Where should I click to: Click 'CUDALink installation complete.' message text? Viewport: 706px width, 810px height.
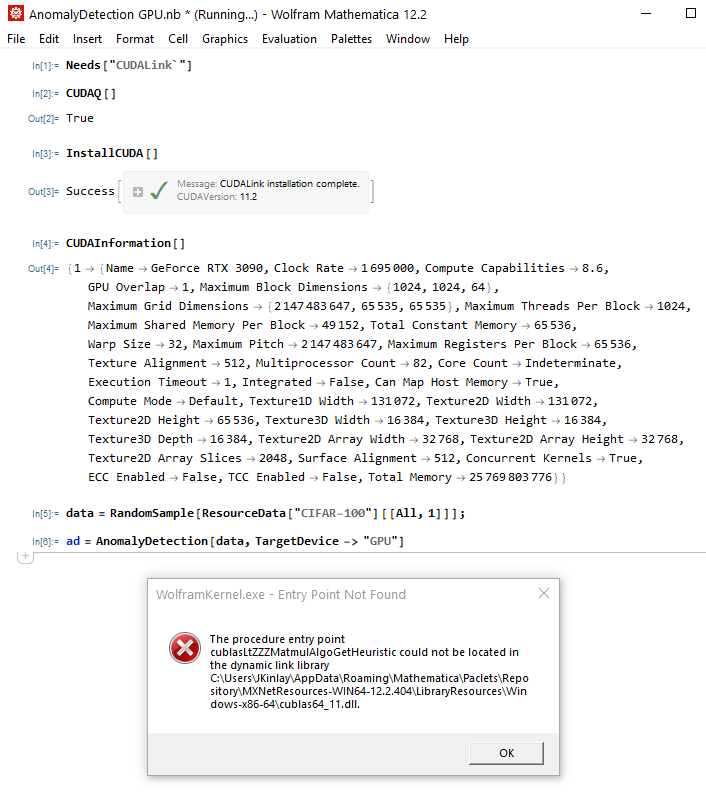tap(289, 183)
